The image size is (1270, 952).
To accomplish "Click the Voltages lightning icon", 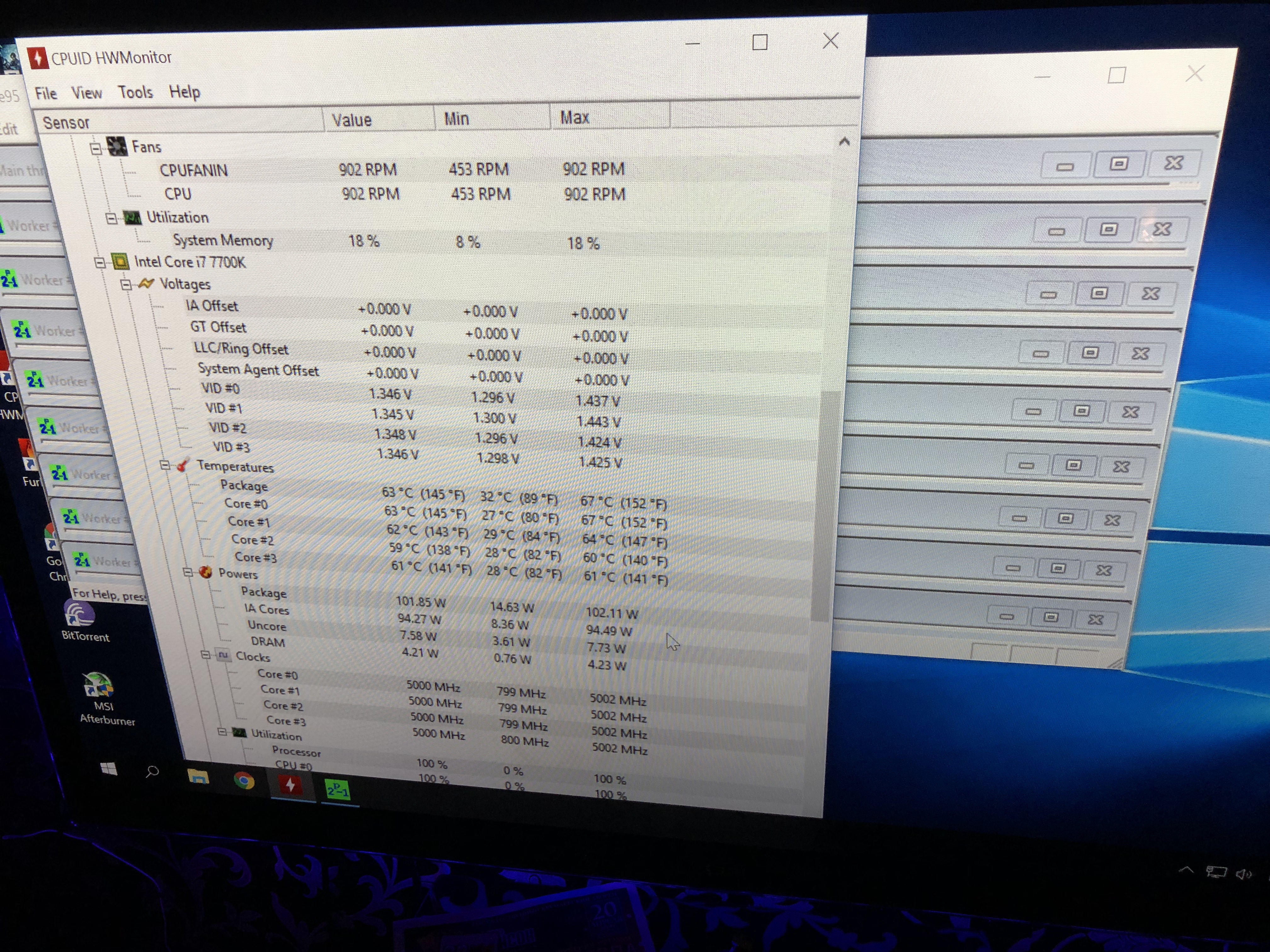I will [146, 283].
